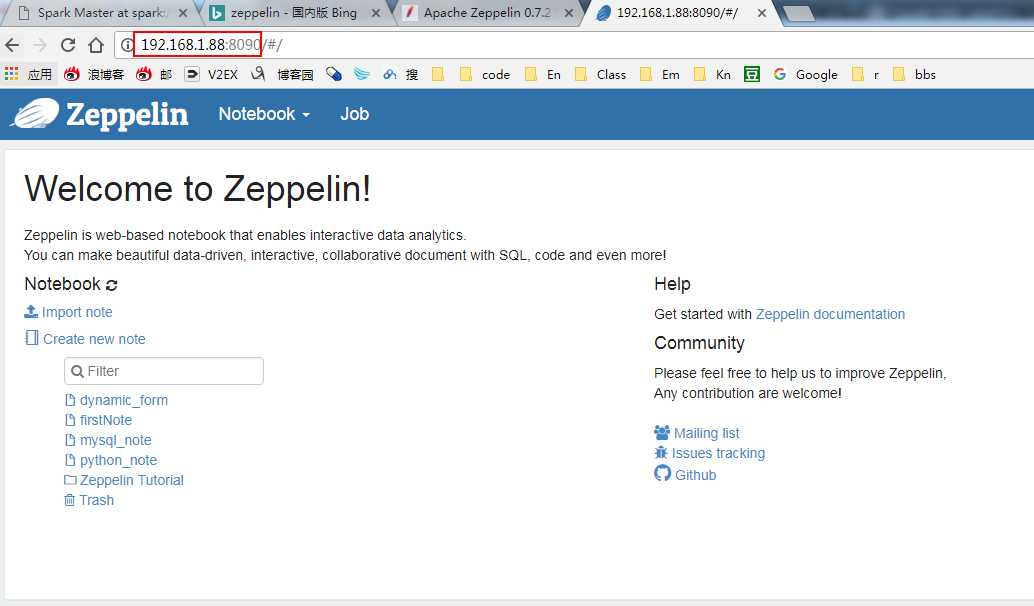Close the Spark Master tab
The width and height of the screenshot is (1034, 606).
(x=183, y=13)
